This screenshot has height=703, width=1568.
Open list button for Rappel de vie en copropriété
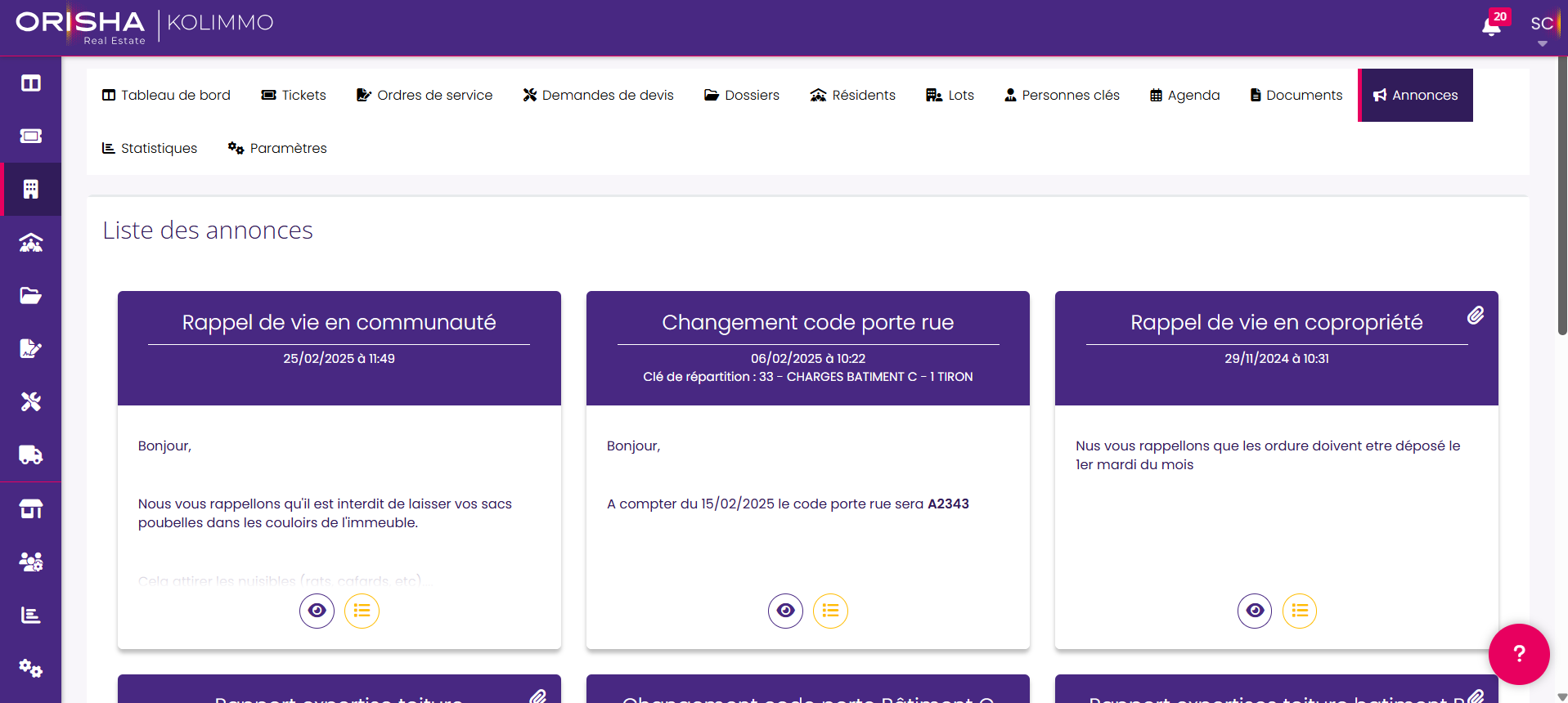1300,611
